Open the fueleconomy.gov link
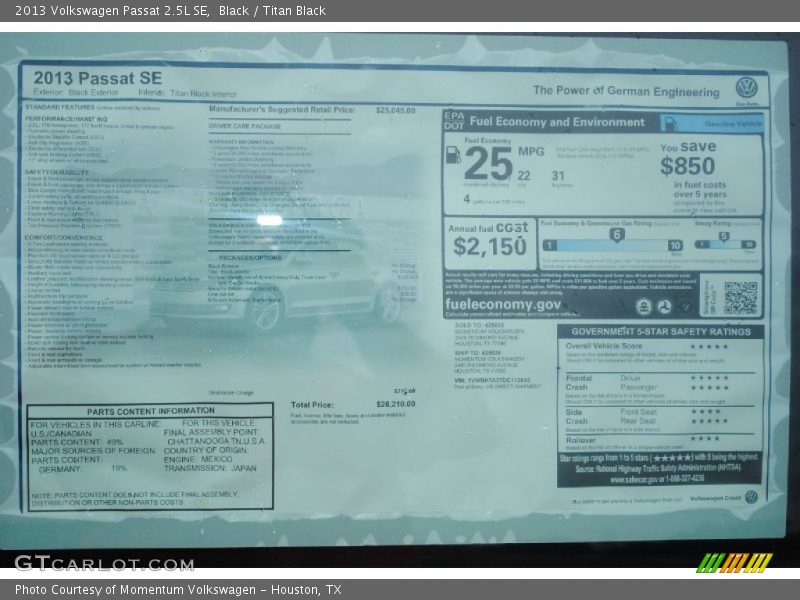Viewport: 800px width, 600px height. 503,305
